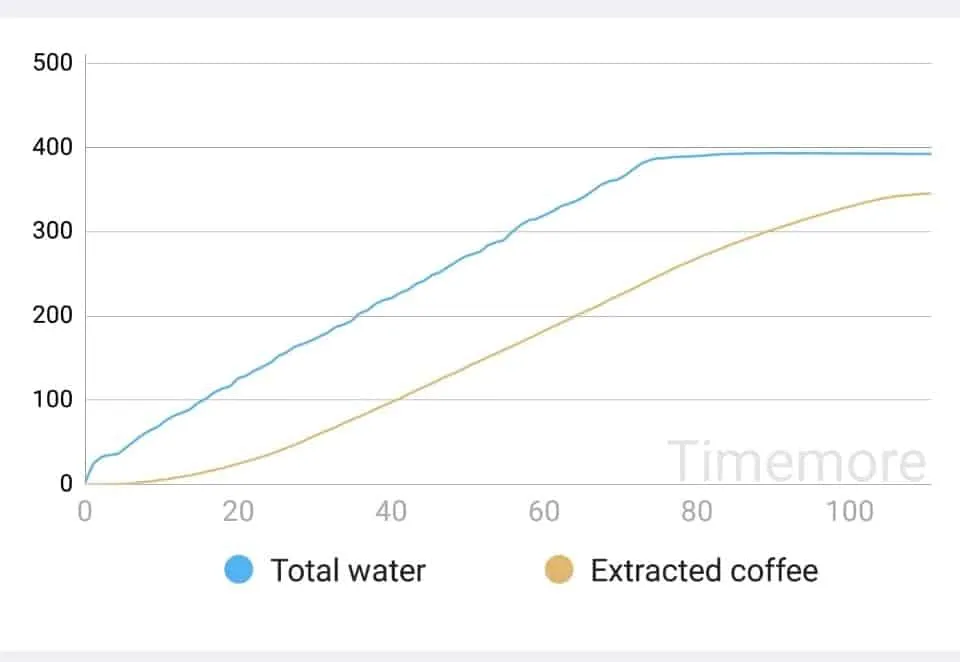Select the 400 y-axis label
The height and width of the screenshot is (662, 960).
[x=53, y=147]
